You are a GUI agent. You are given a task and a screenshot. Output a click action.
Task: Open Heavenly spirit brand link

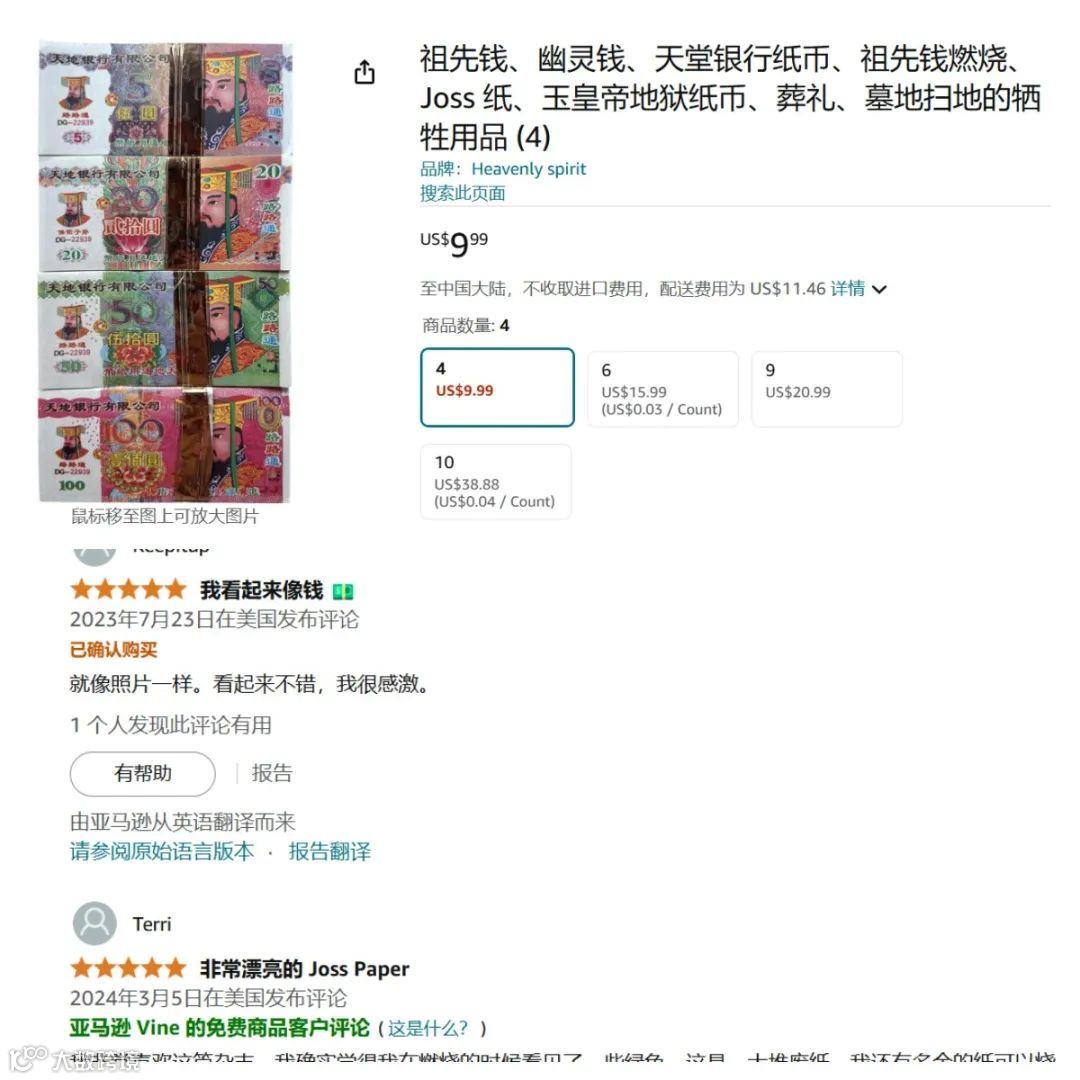point(528,169)
